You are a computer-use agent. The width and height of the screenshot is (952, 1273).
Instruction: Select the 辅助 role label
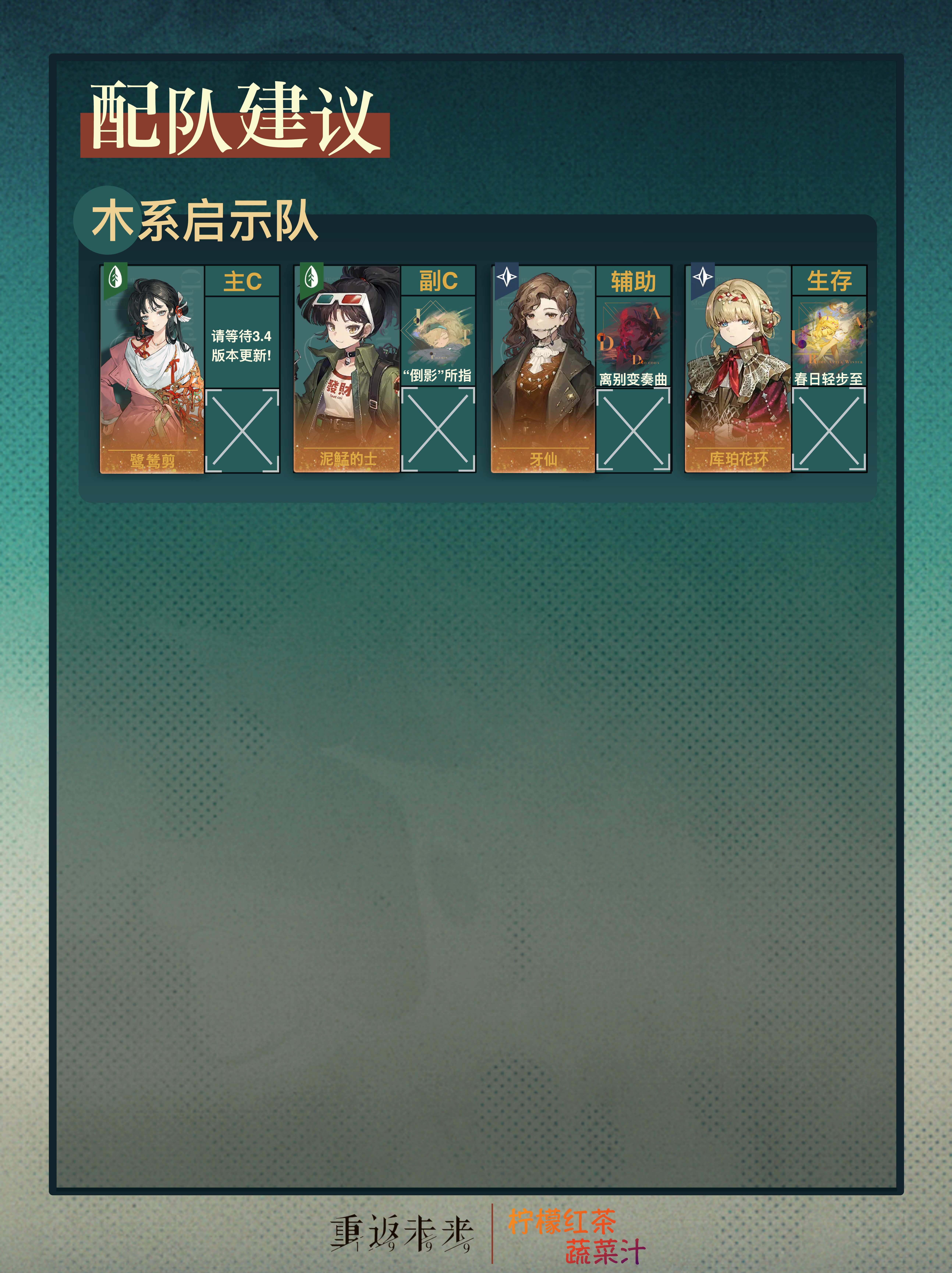(x=633, y=281)
